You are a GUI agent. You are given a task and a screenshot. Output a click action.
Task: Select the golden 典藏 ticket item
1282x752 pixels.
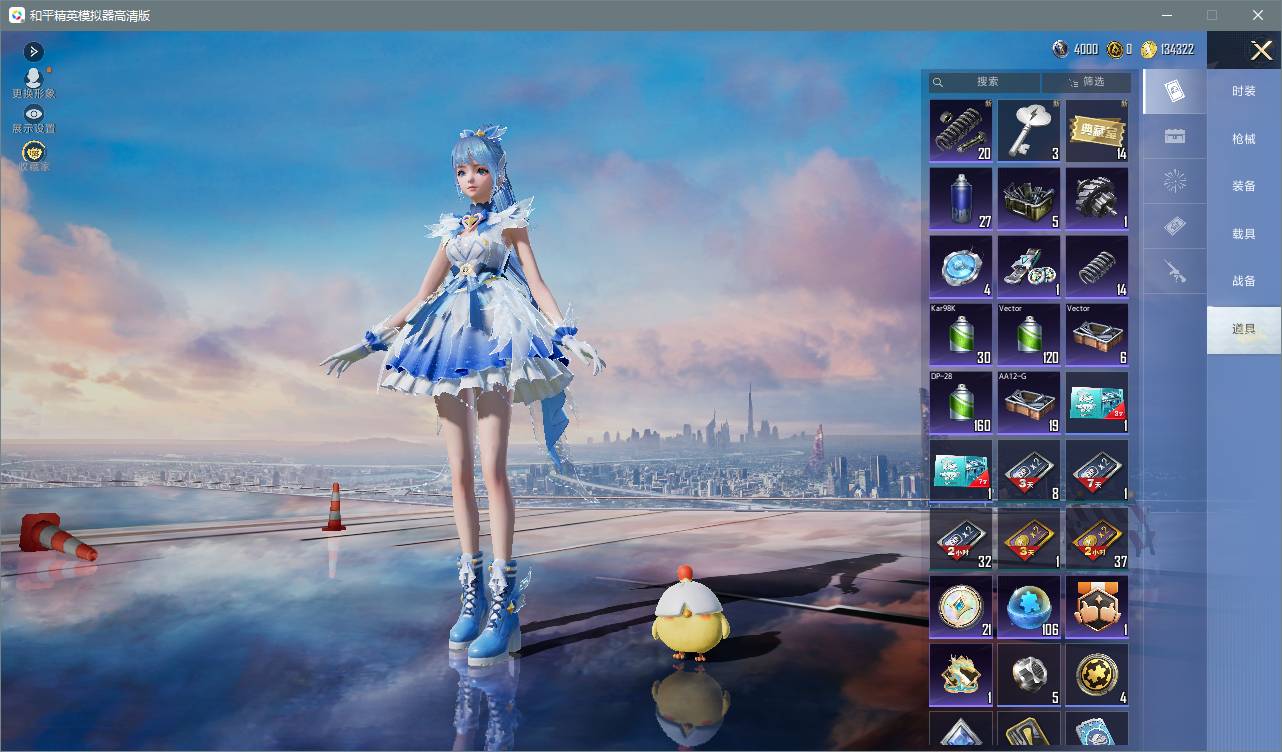coord(1097,130)
